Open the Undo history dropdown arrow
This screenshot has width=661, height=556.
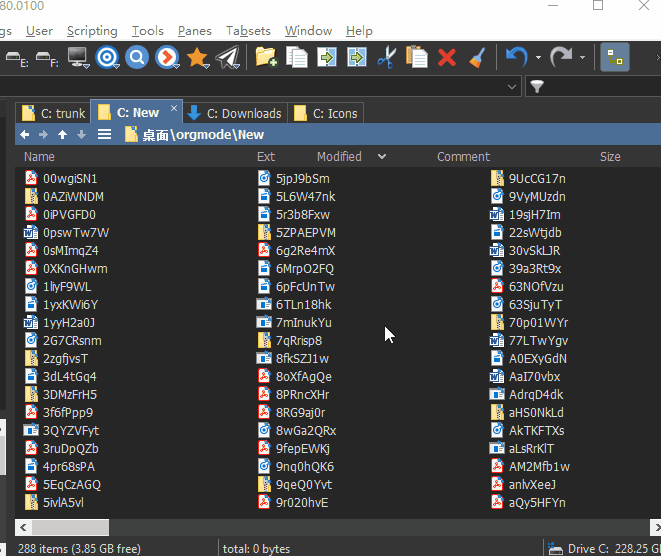tap(538, 57)
